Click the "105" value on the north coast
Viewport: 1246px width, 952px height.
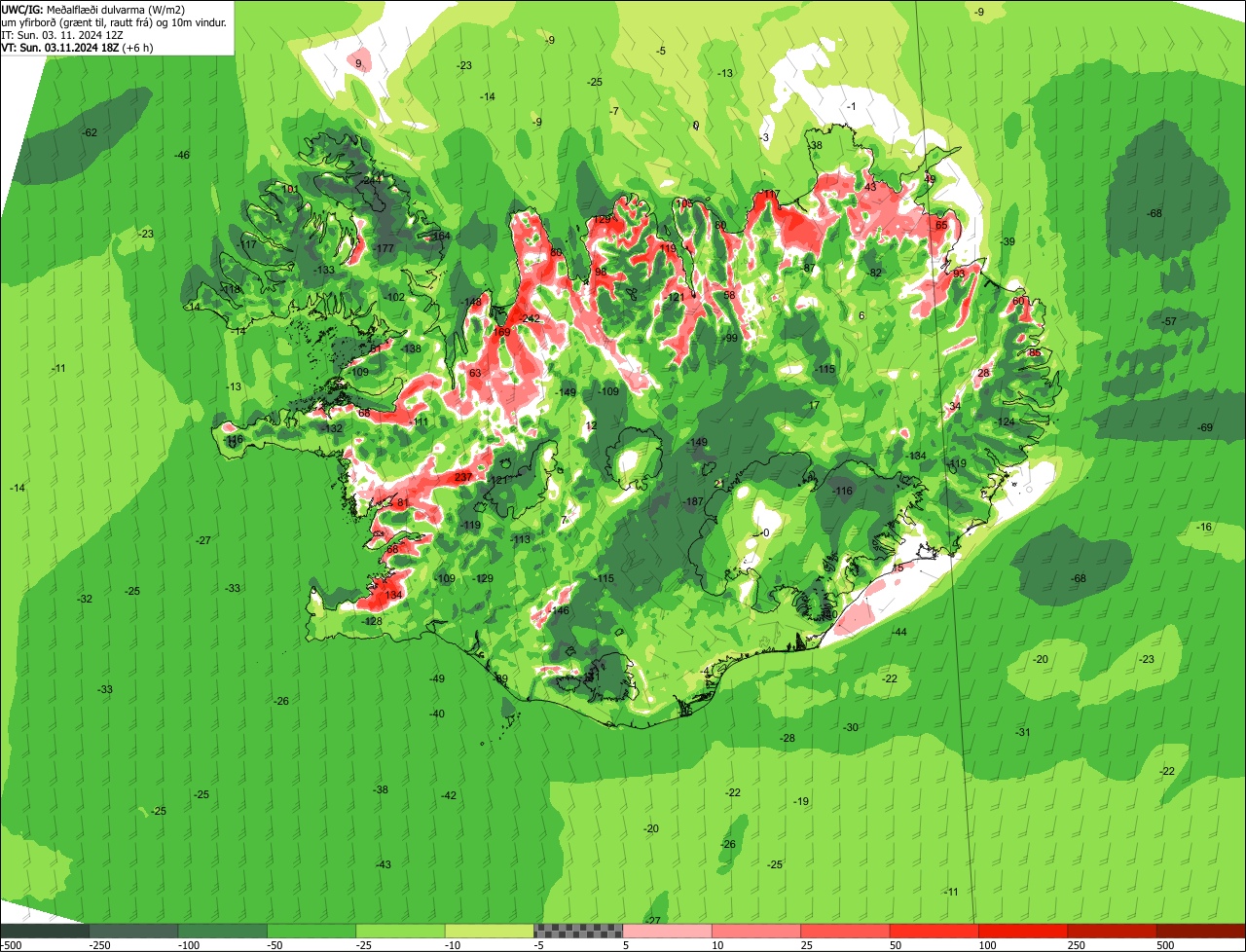pos(684,203)
